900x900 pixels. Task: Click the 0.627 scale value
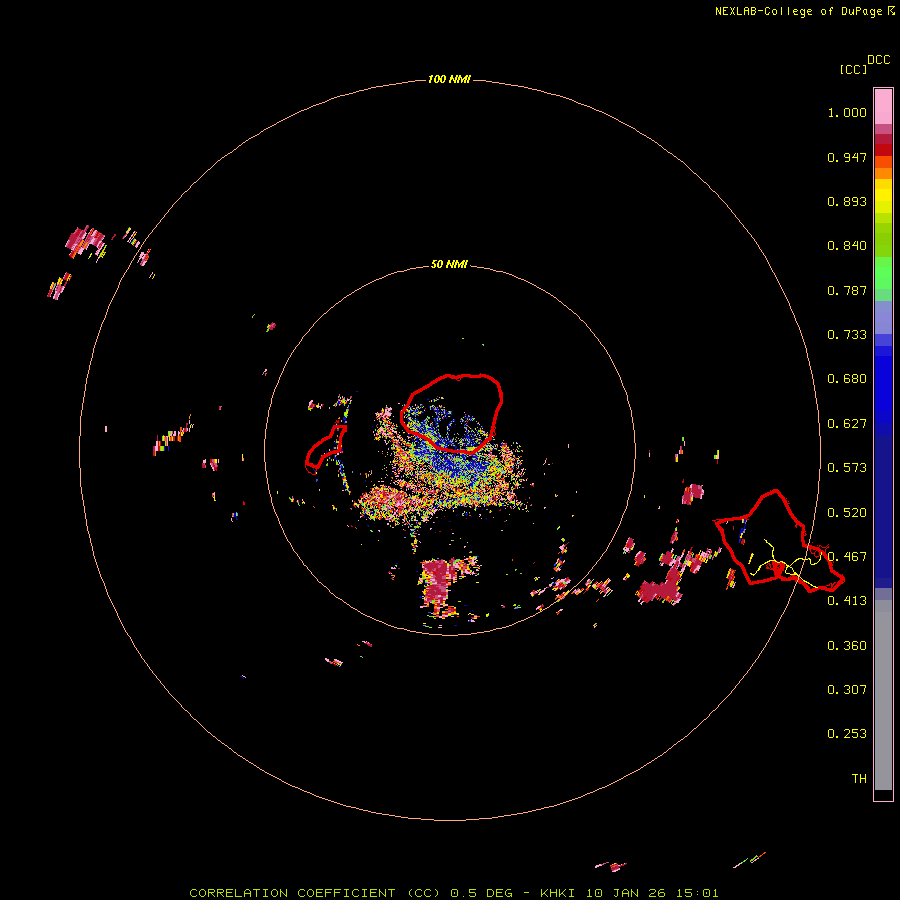click(x=847, y=424)
